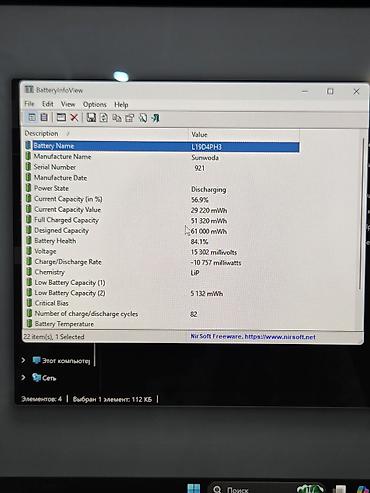Click the Find toolbar icon
The image size is (370, 493).
pyautogui.click(x=143, y=118)
